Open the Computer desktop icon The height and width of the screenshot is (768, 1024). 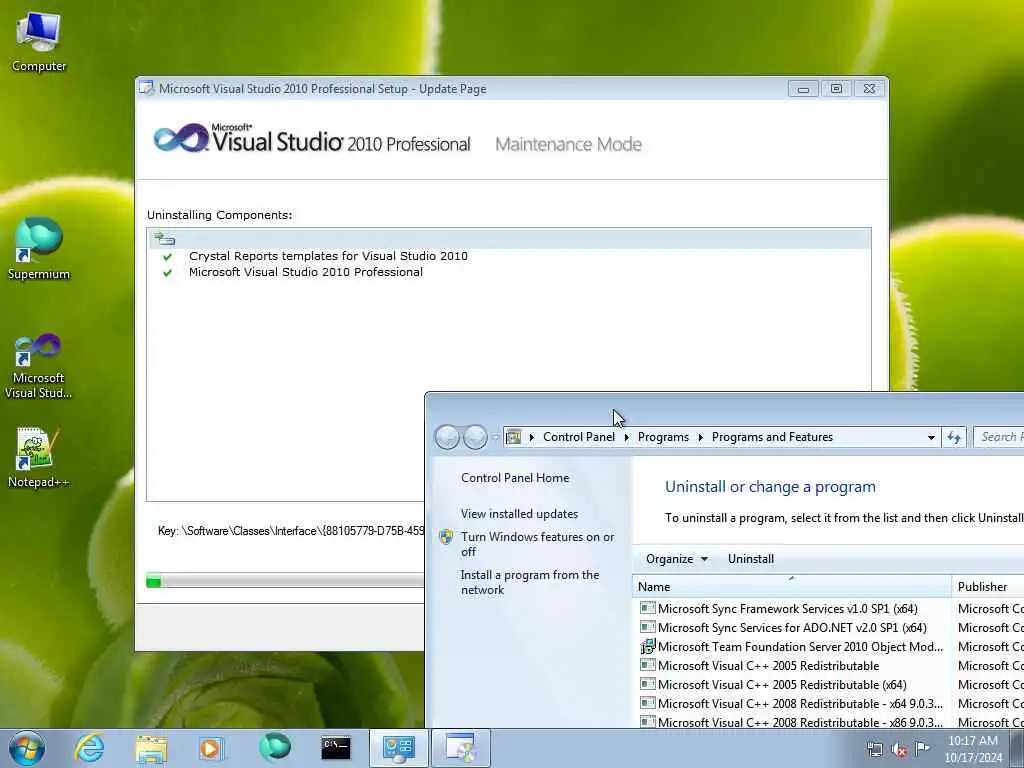click(39, 42)
